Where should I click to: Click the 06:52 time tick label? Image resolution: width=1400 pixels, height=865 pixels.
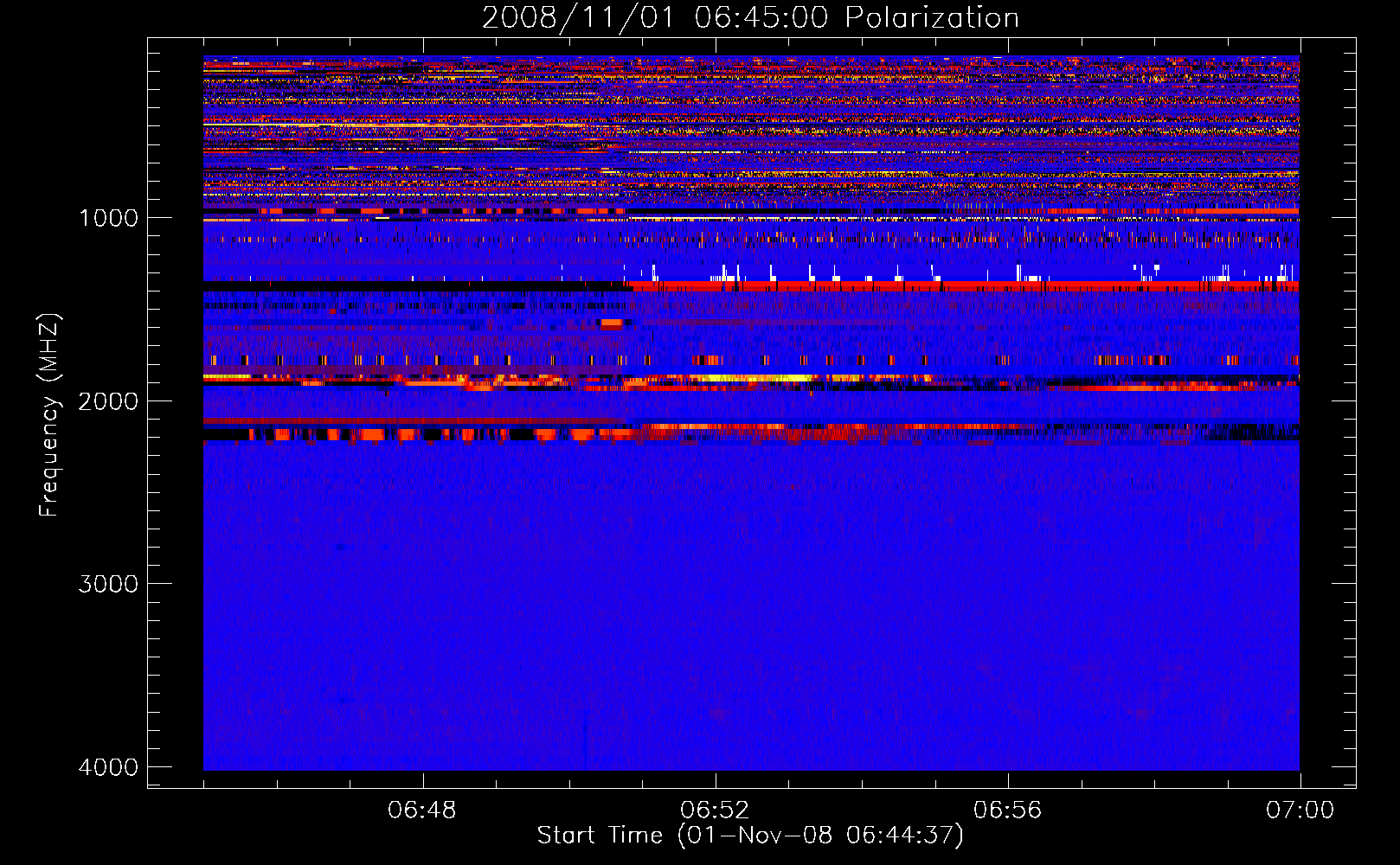pyautogui.click(x=715, y=811)
